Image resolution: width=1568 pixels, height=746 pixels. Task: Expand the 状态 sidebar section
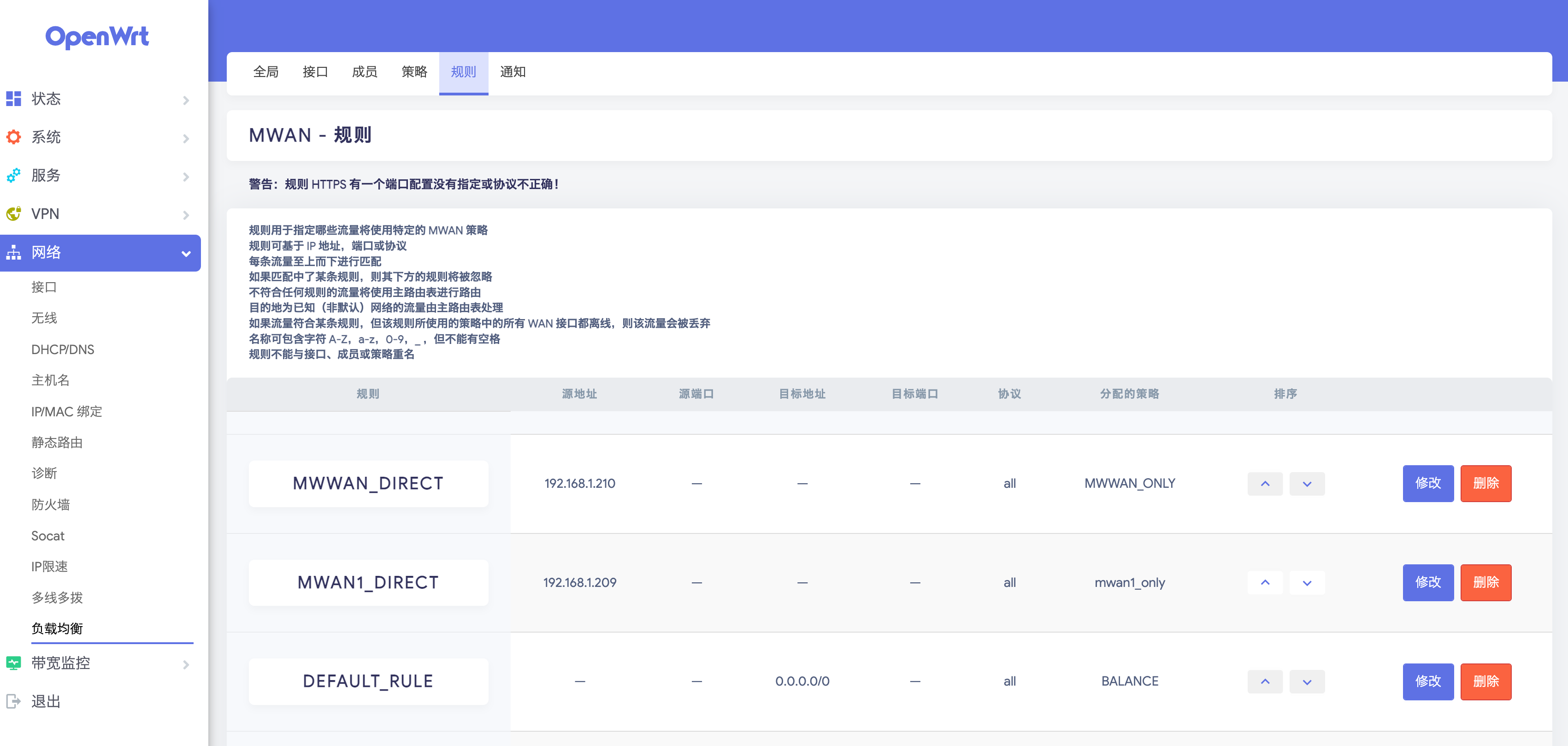click(186, 100)
